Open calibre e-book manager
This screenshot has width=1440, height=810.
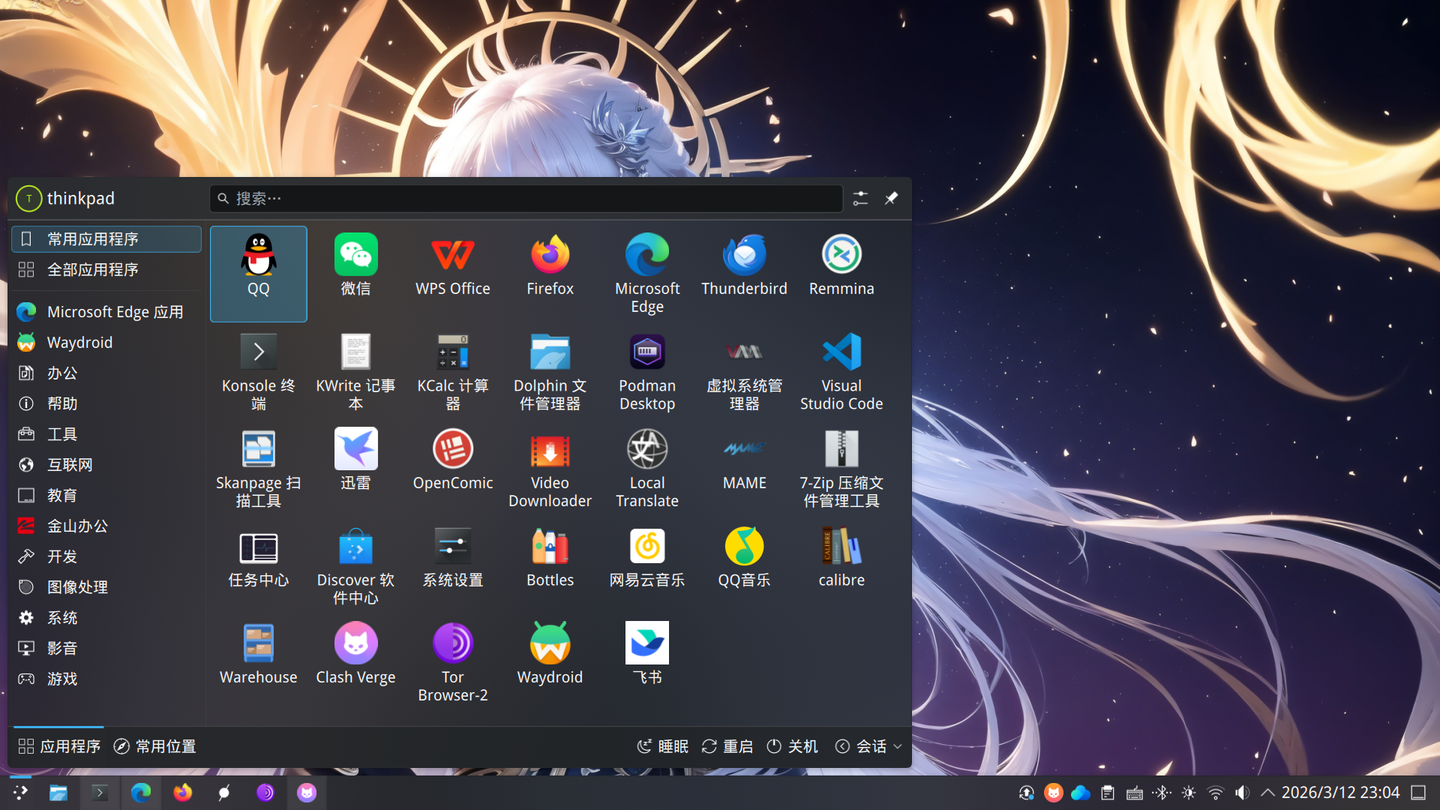[841, 566]
